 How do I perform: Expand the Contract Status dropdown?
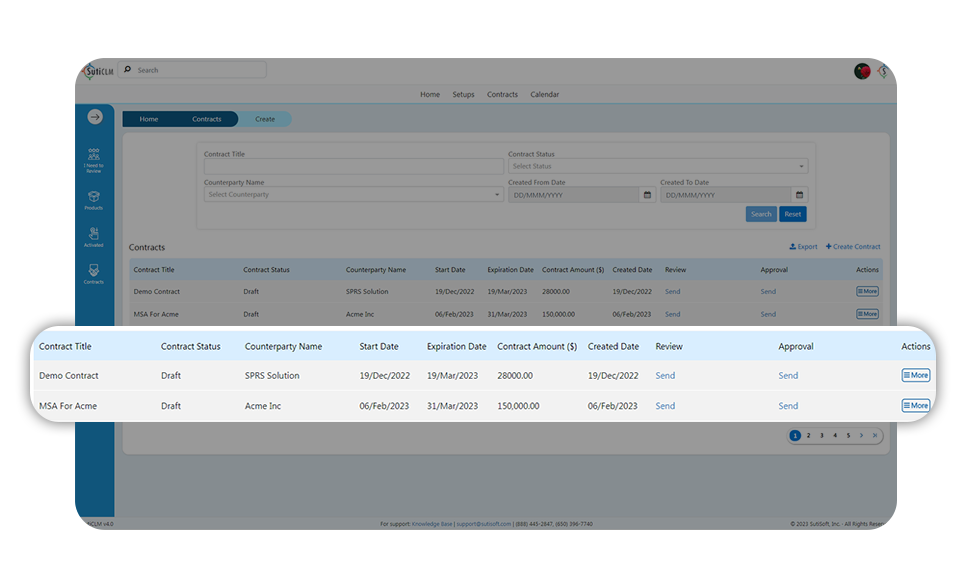point(657,167)
